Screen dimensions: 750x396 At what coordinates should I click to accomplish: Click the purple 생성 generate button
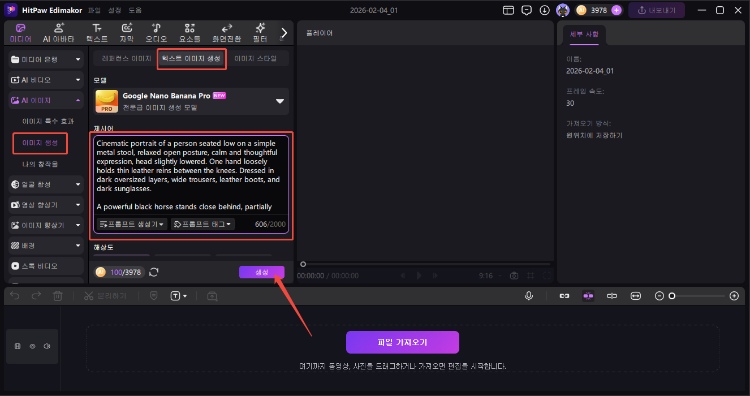pos(262,272)
